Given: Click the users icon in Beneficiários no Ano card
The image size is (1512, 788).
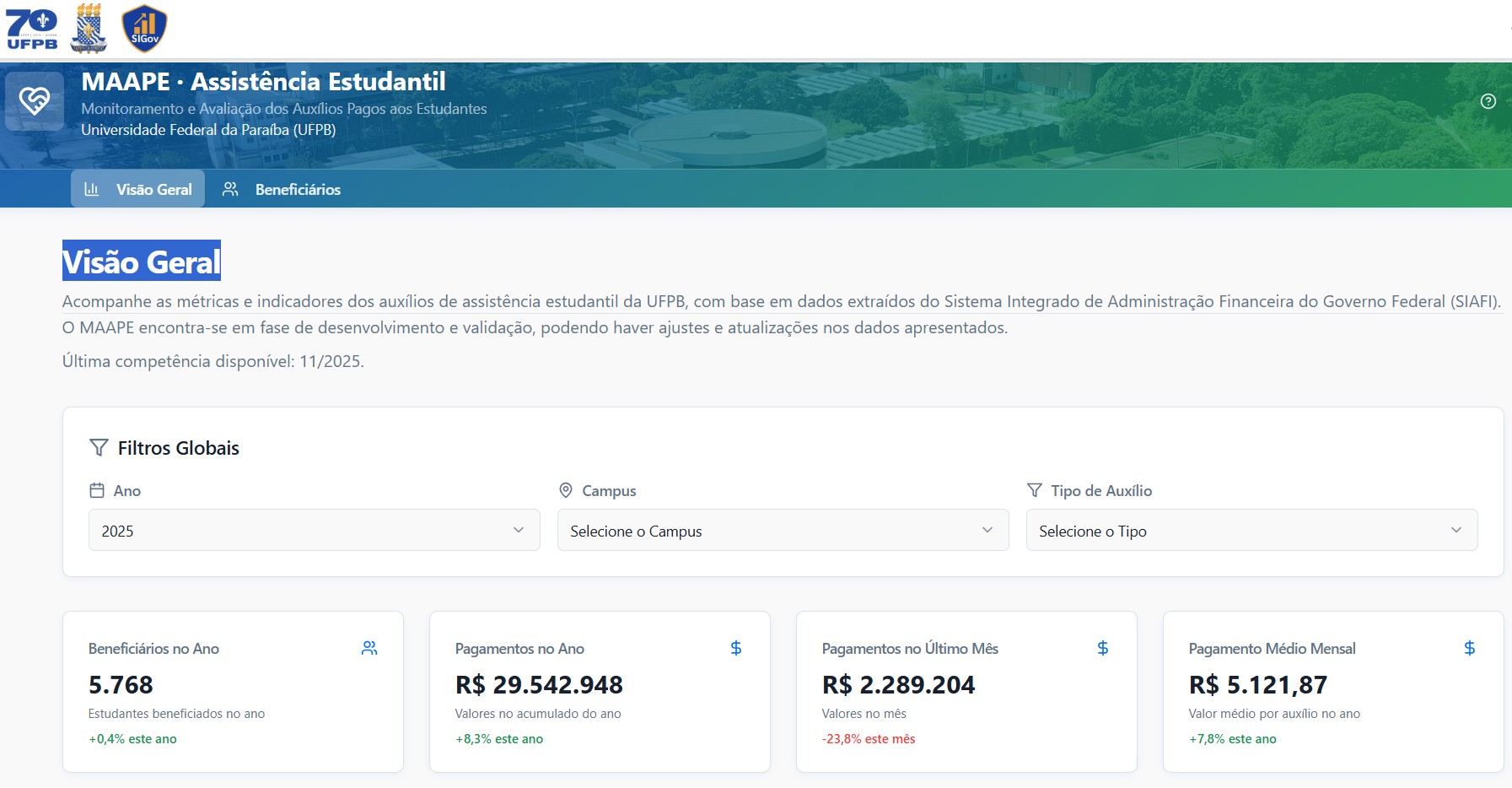Looking at the screenshot, I should [369, 648].
